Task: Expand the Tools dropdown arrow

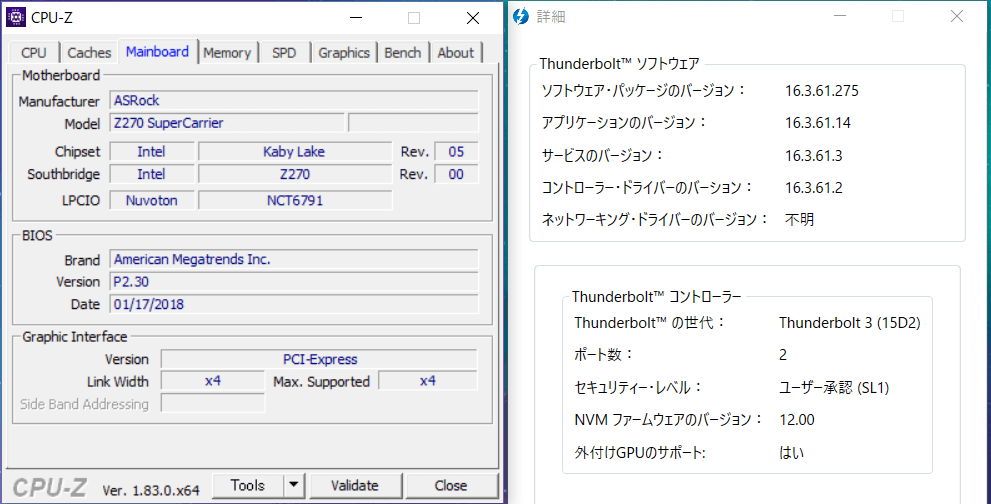Action: pyautogui.click(x=293, y=486)
